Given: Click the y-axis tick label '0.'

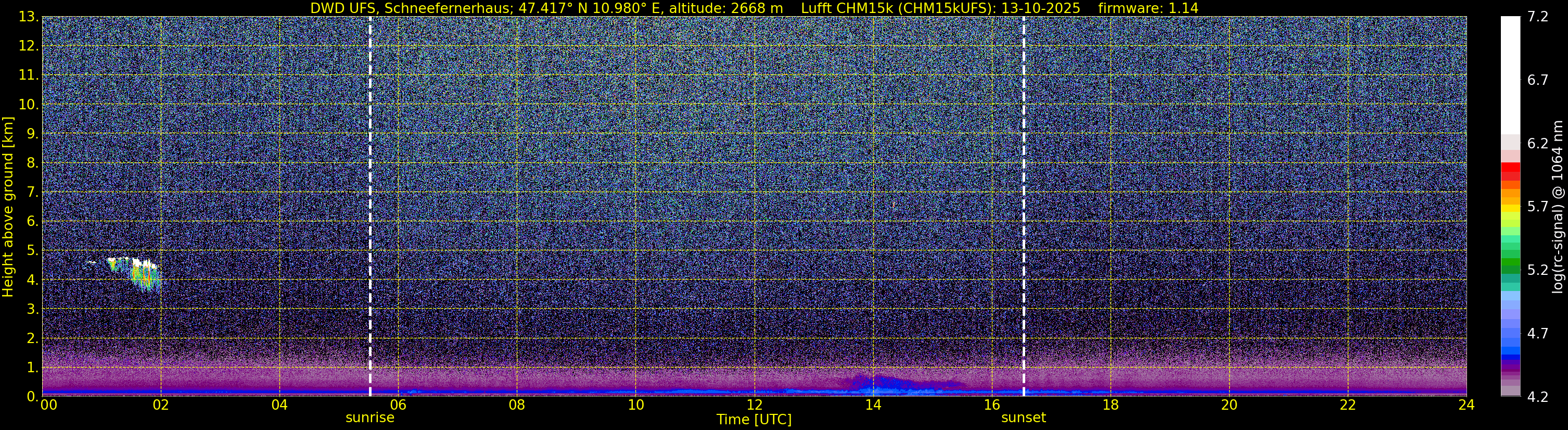Looking at the screenshot, I should coord(32,397).
